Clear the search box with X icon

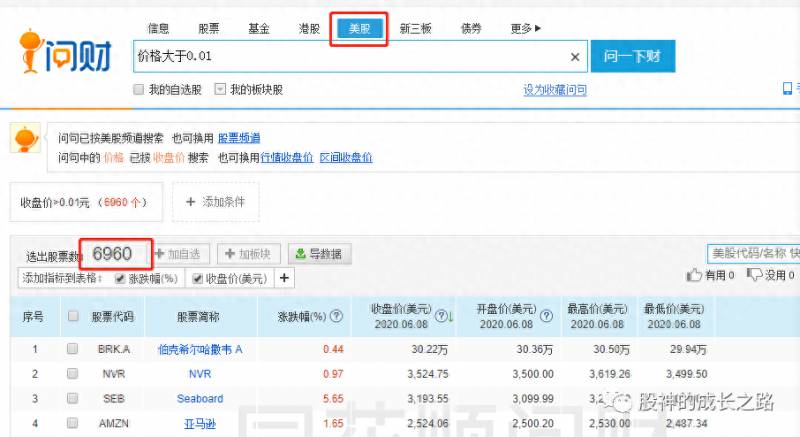[575, 57]
